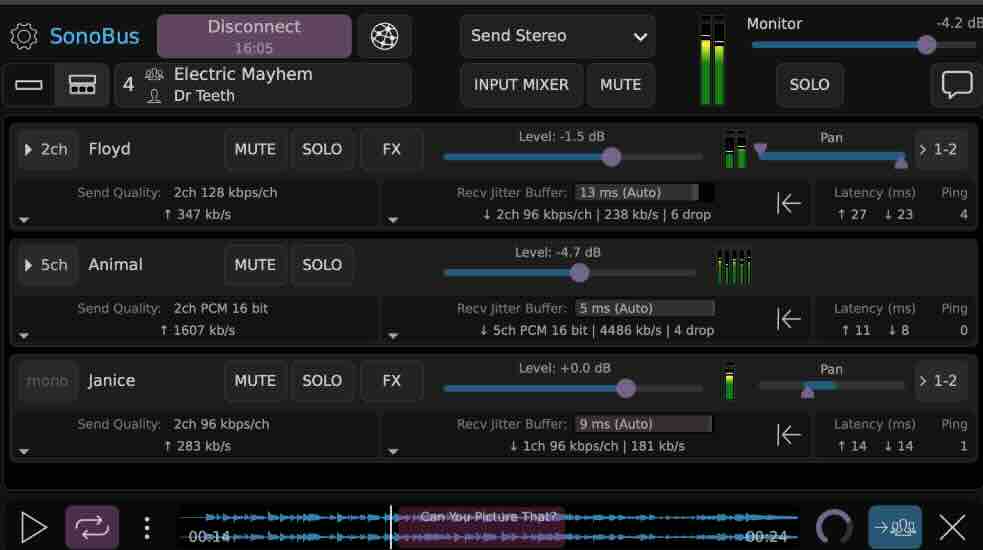Toggle the main MUTE input button
The height and width of the screenshot is (550, 983).
pyautogui.click(x=620, y=85)
